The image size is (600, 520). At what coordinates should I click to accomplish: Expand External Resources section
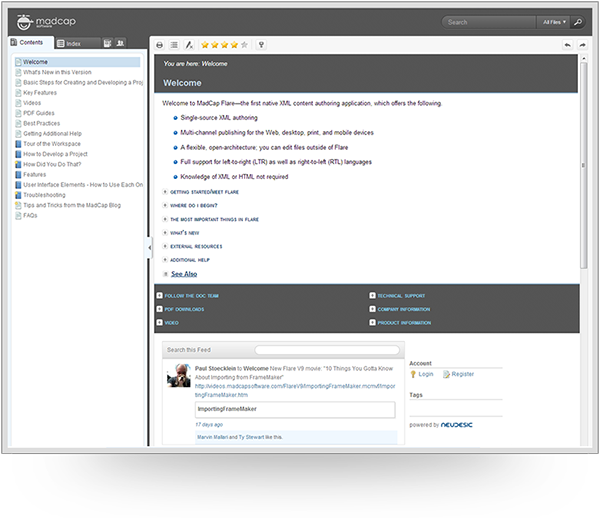pos(192,246)
